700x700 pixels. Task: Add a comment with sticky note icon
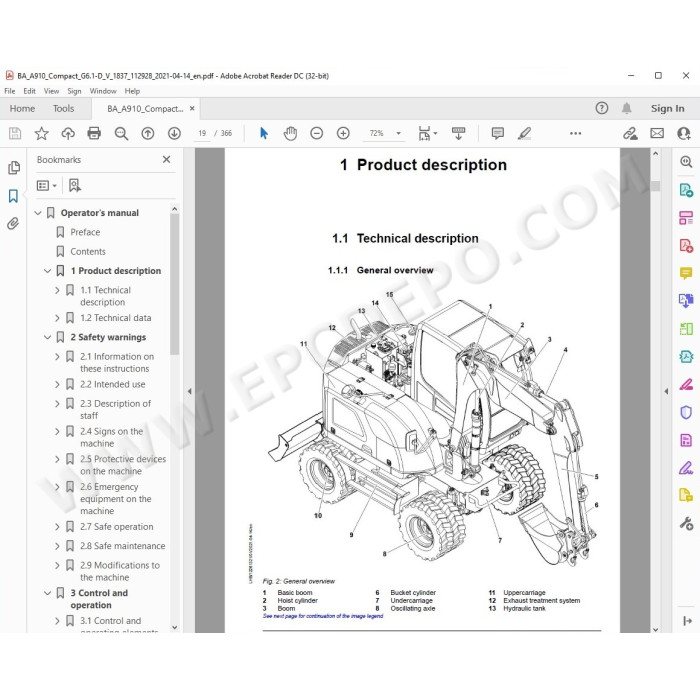[498, 133]
